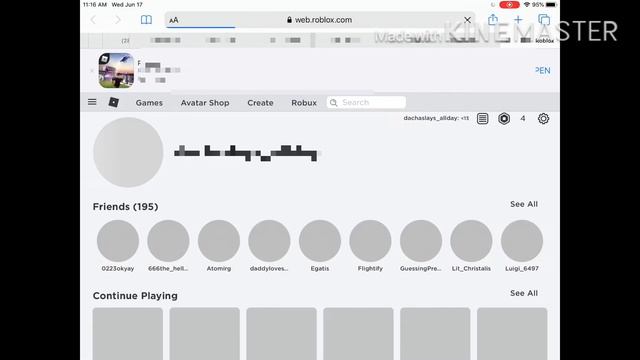Open the large profile avatar circle

[128, 152]
